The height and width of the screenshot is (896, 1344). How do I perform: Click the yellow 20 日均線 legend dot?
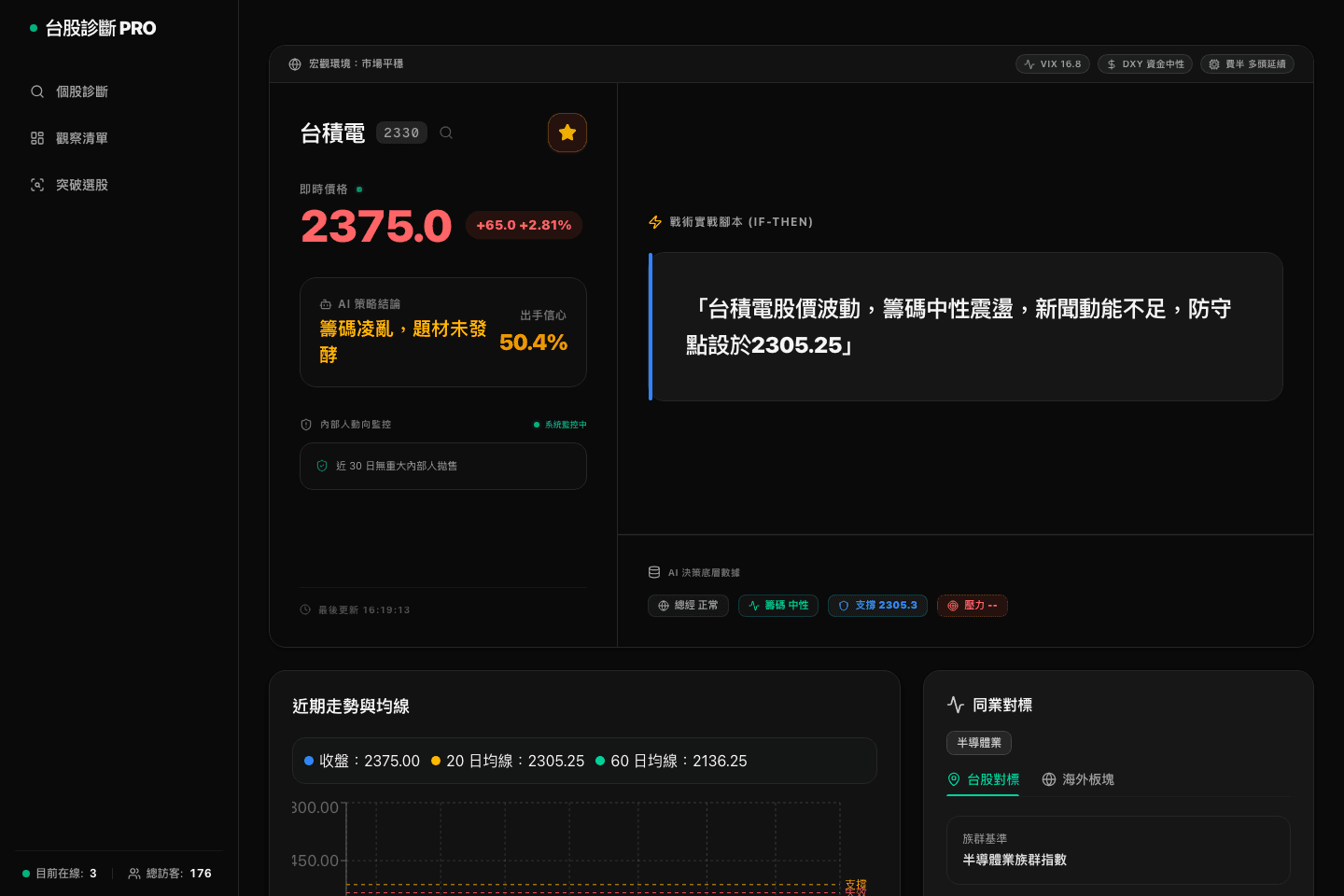pyautogui.click(x=436, y=761)
